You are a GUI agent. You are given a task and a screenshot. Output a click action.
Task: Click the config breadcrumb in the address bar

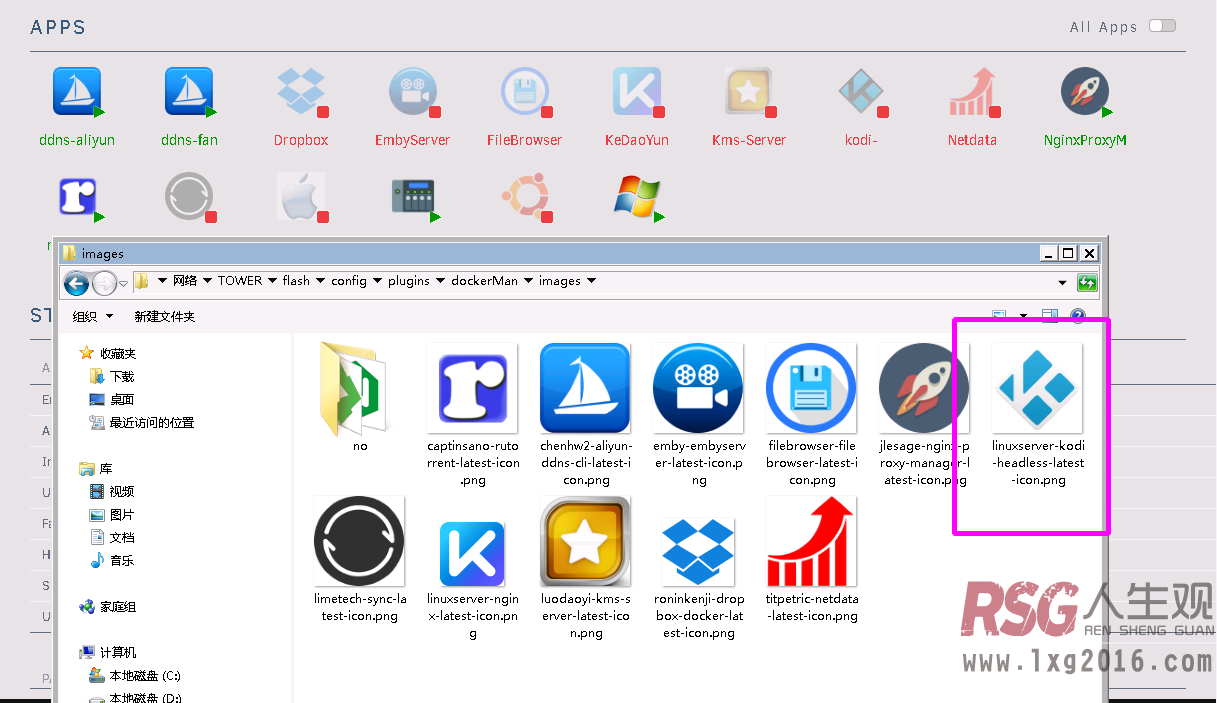pyautogui.click(x=349, y=281)
